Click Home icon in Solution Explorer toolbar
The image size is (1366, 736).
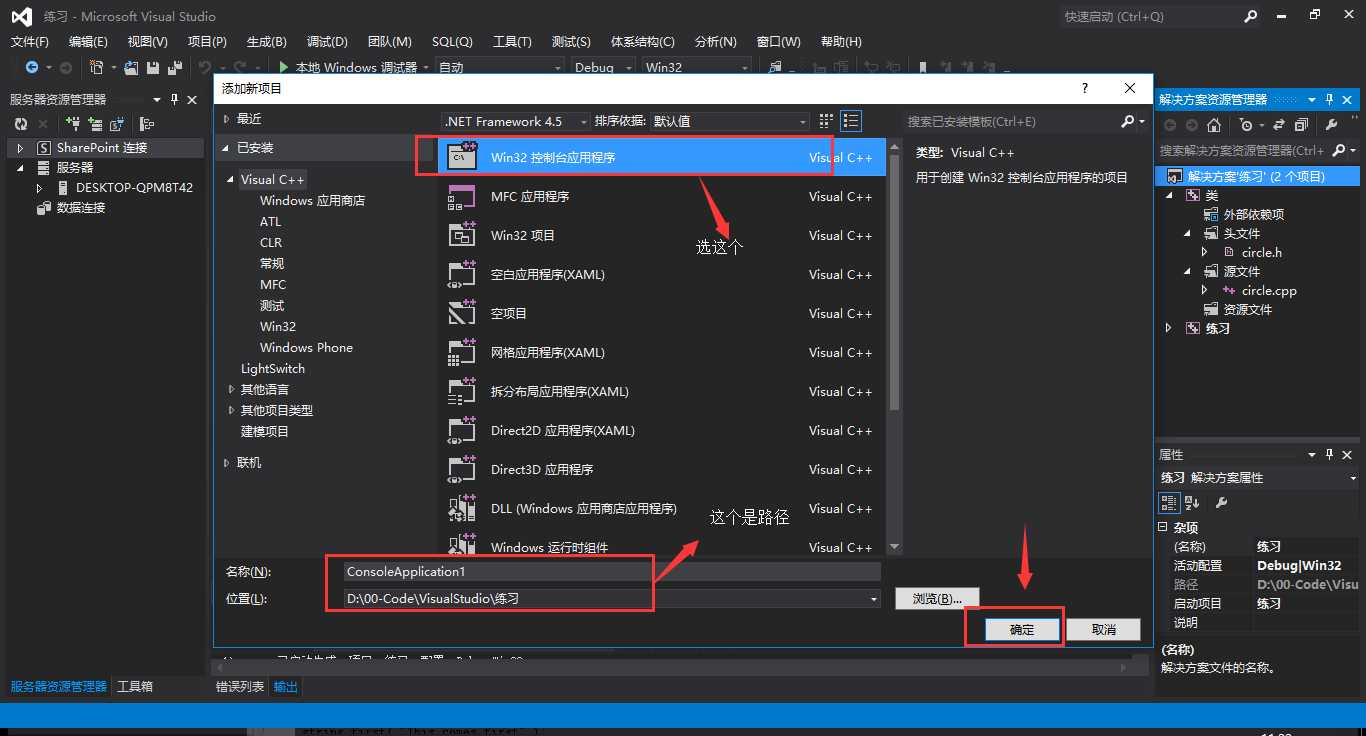[x=1213, y=125]
